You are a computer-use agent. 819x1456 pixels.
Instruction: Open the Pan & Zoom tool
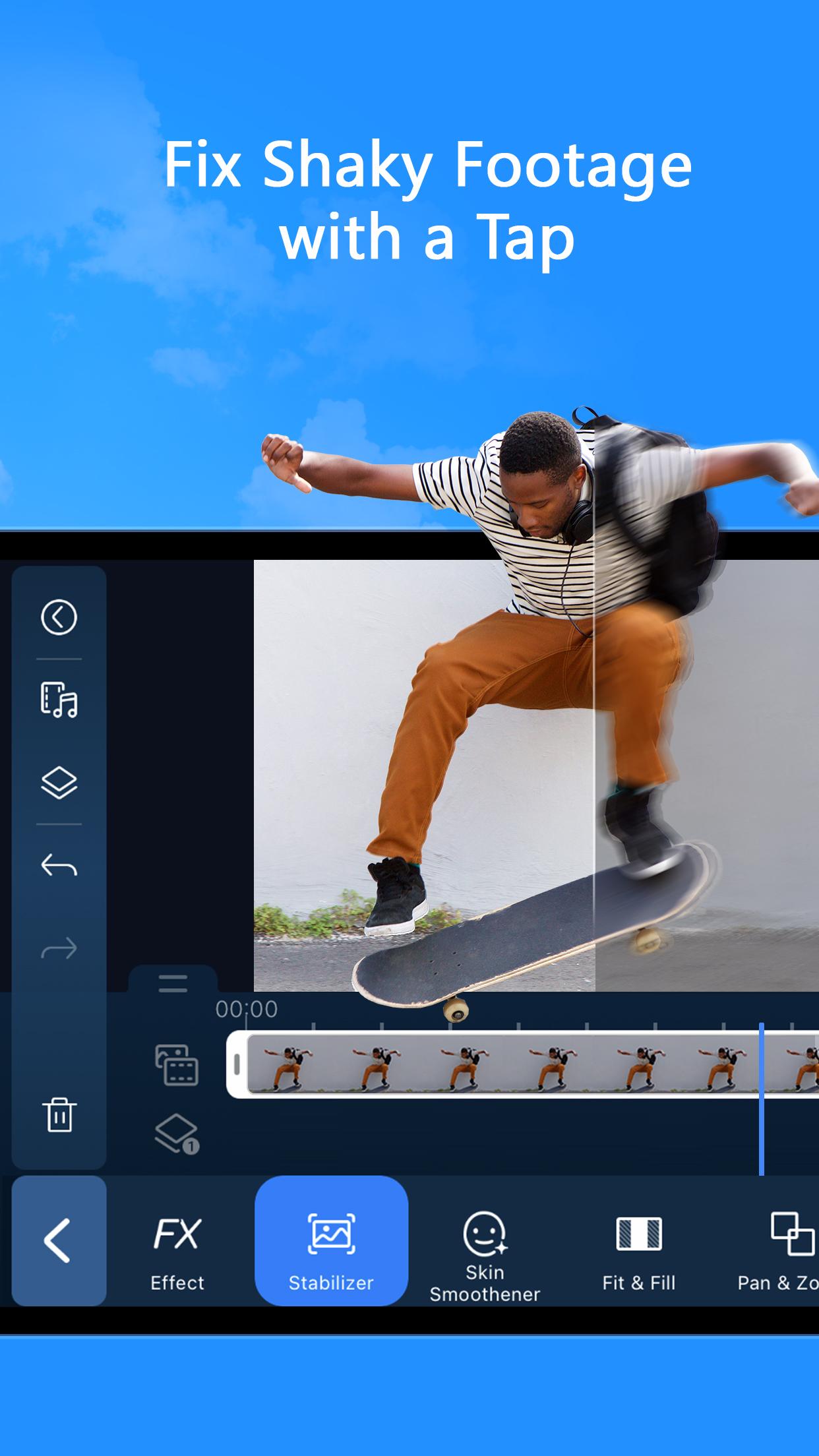point(778,1254)
